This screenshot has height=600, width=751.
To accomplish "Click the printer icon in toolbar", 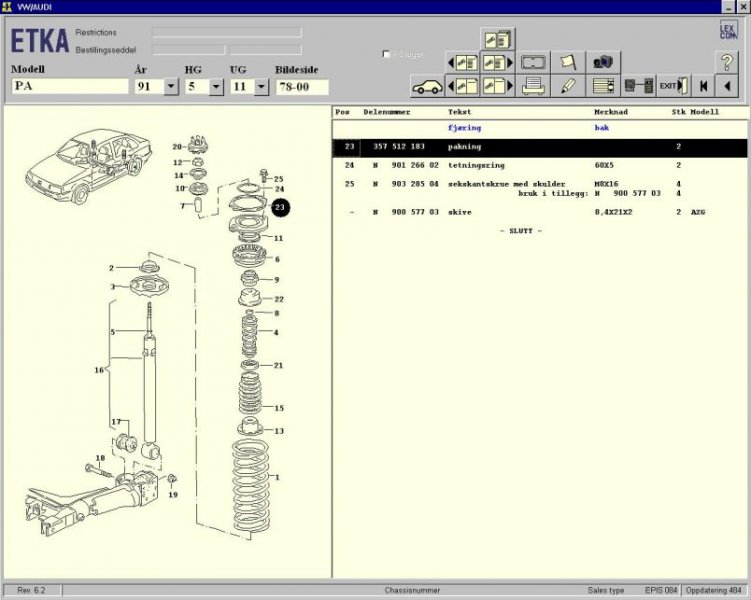I will point(533,86).
